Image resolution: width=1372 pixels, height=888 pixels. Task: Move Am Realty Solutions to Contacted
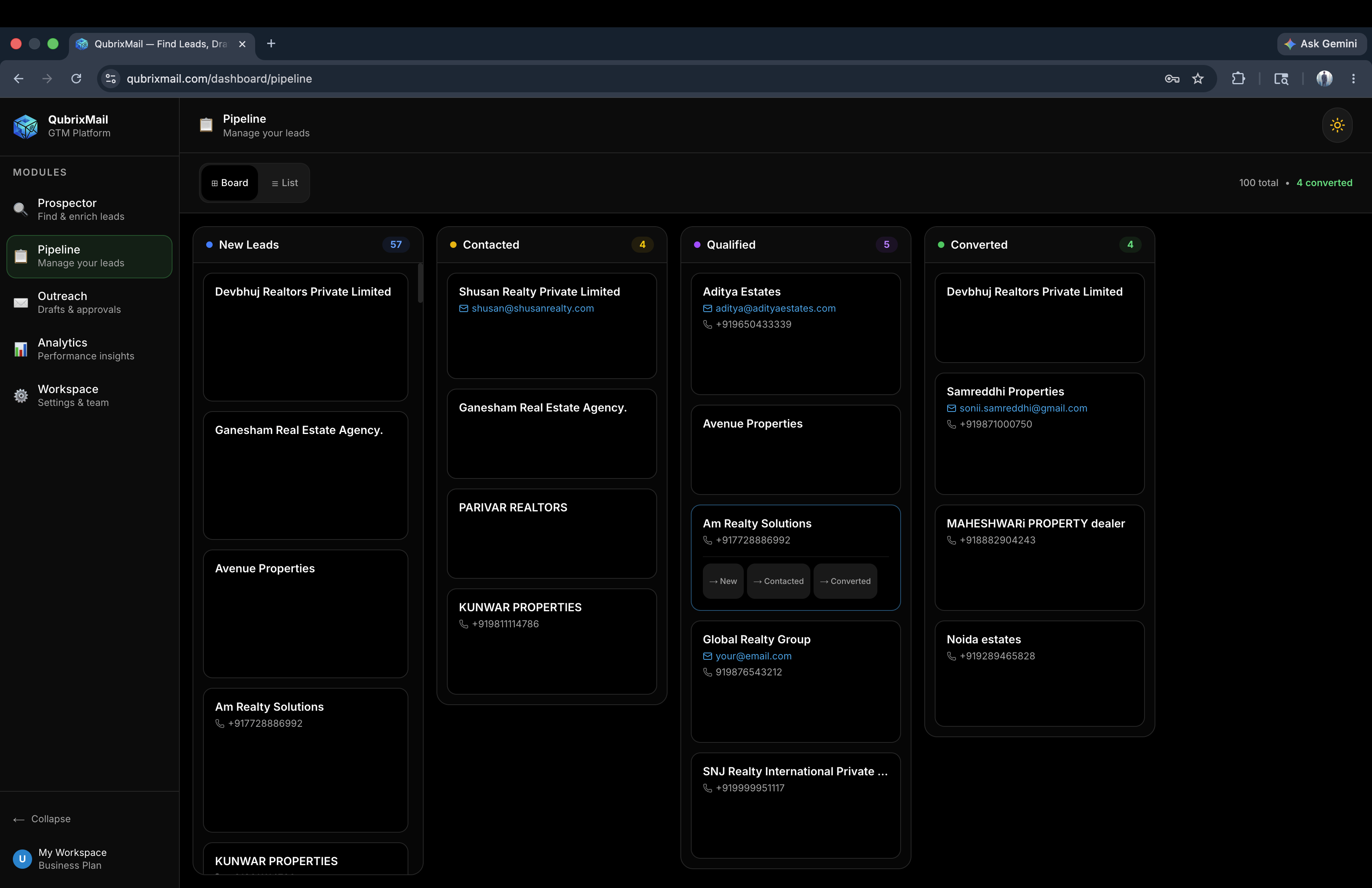778,581
